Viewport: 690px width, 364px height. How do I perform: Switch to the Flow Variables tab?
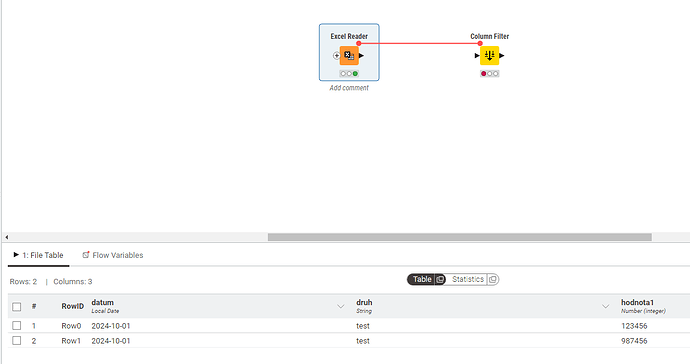(x=113, y=255)
